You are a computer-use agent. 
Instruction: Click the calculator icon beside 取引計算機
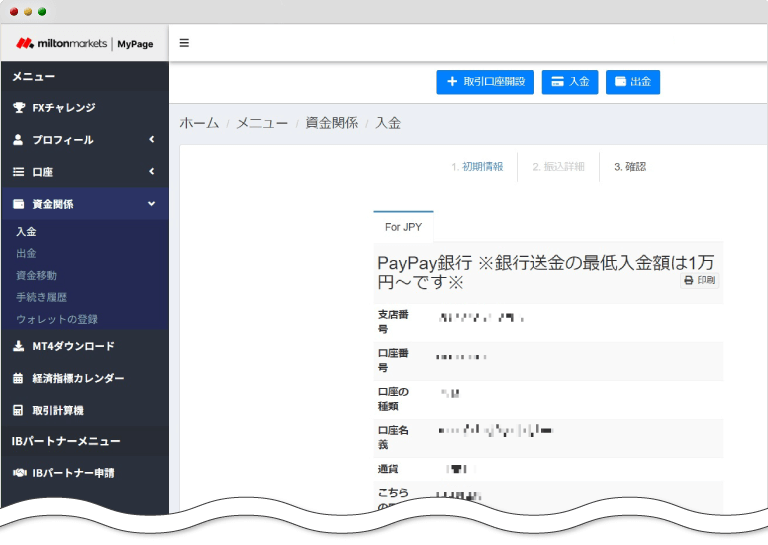pyautogui.click(x=18, y=410)
